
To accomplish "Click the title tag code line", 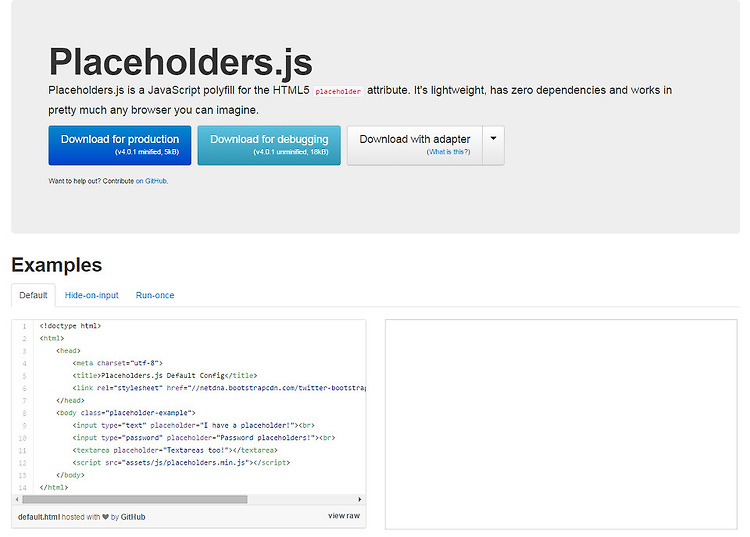I will coord(165,375).
